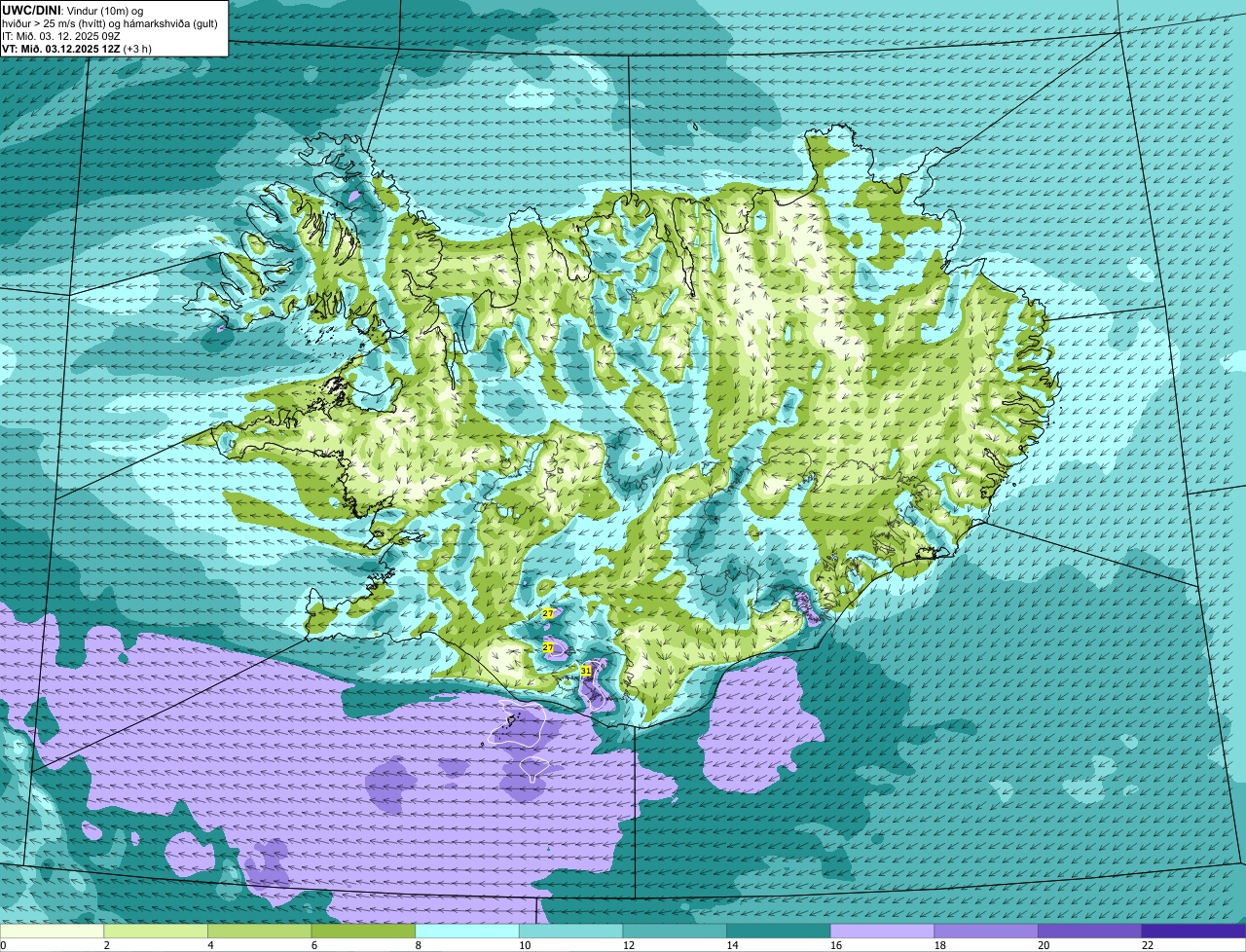
Task: Pick the 20–22 m/s violet legend swatch
Action: [x=1090, y=931]
